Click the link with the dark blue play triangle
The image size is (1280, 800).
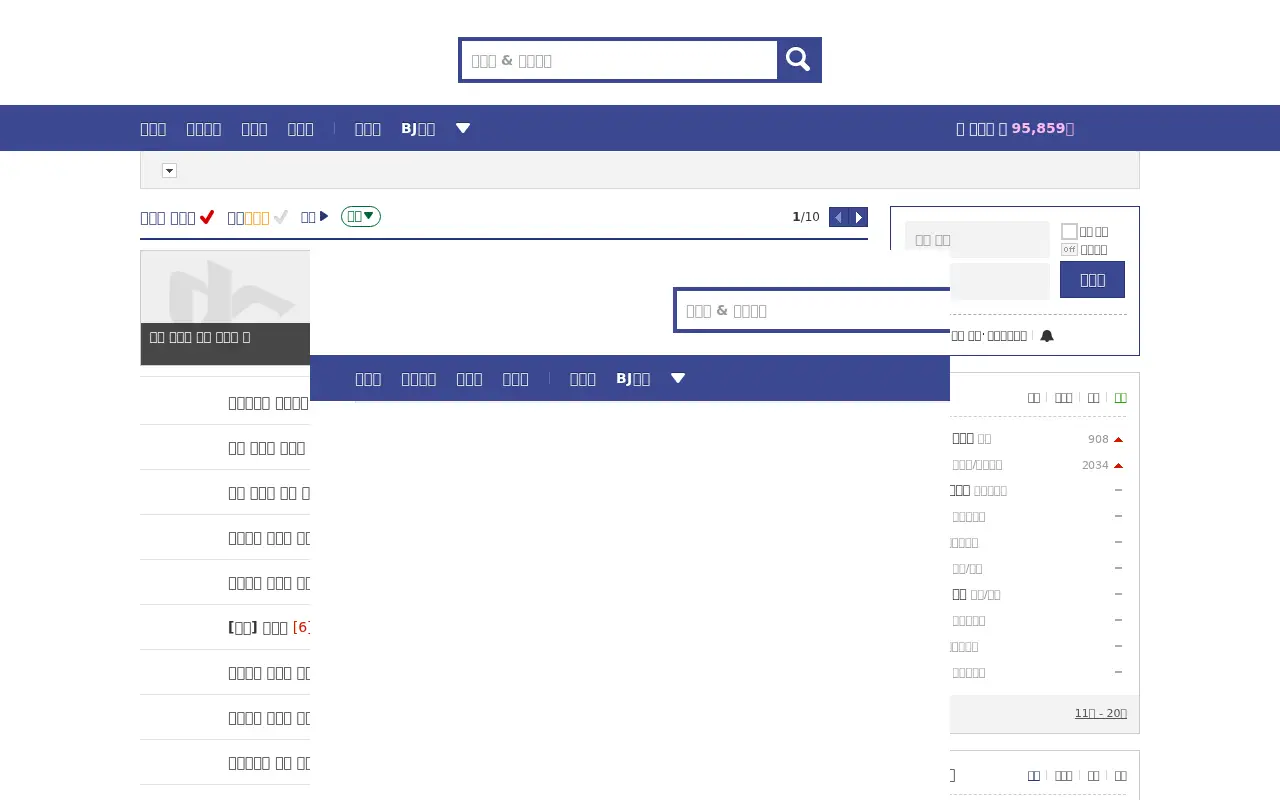[315, 217]
